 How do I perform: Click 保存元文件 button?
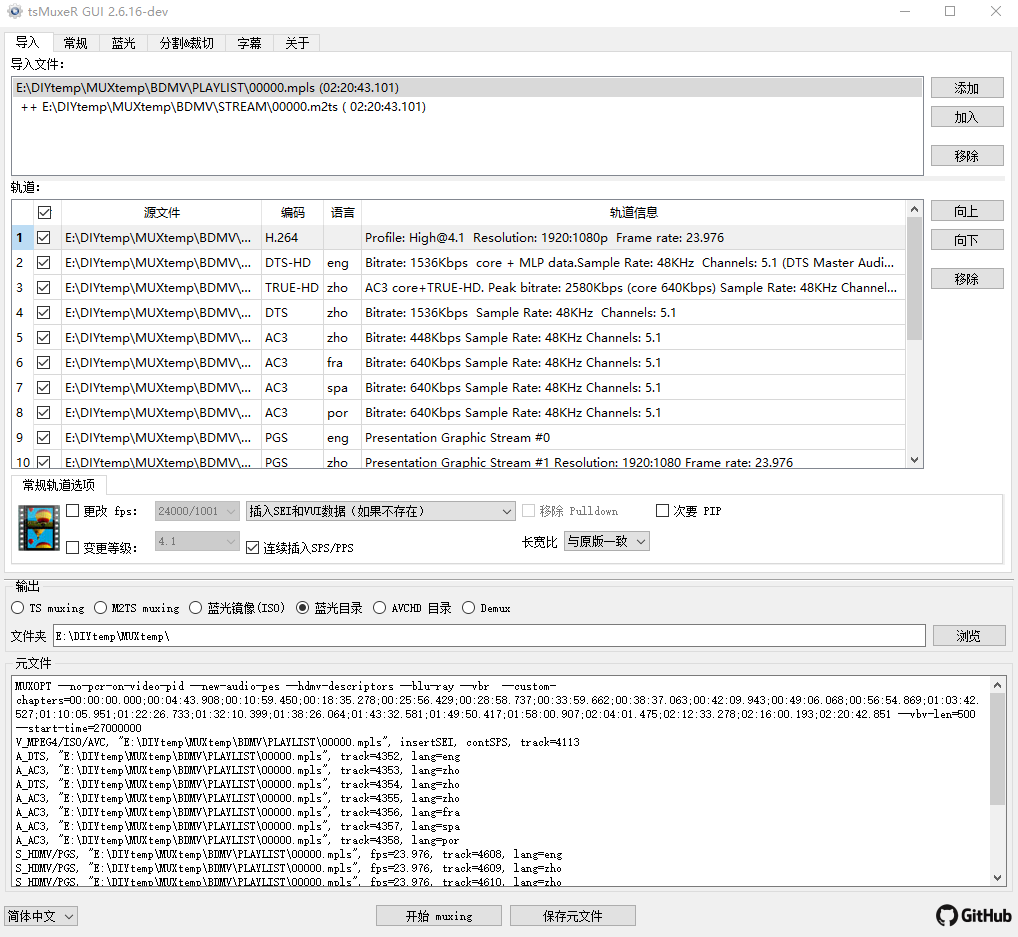[x=573, y=916]
